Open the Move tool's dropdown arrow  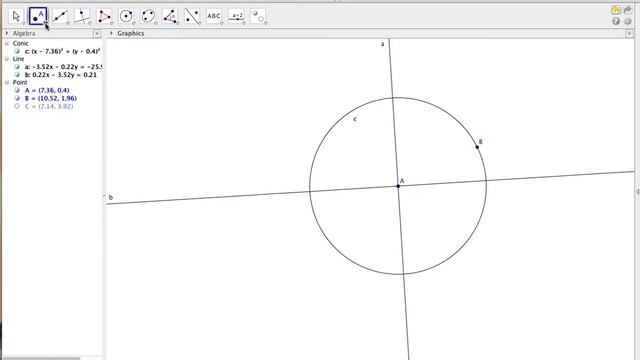[x=23, y=23]
